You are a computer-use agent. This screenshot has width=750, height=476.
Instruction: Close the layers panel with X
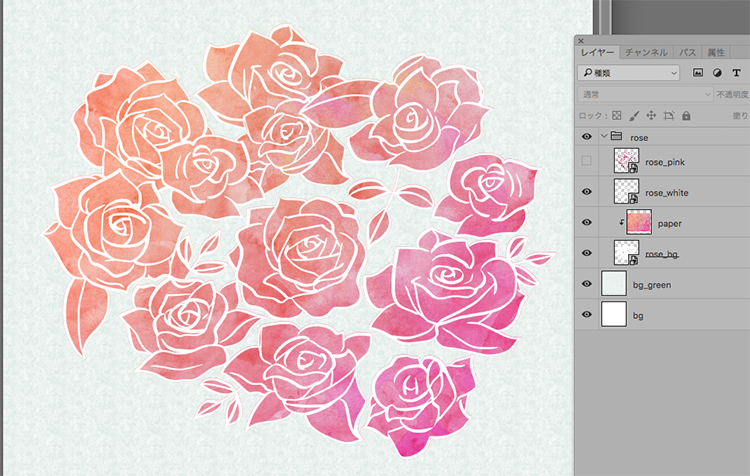581,41
